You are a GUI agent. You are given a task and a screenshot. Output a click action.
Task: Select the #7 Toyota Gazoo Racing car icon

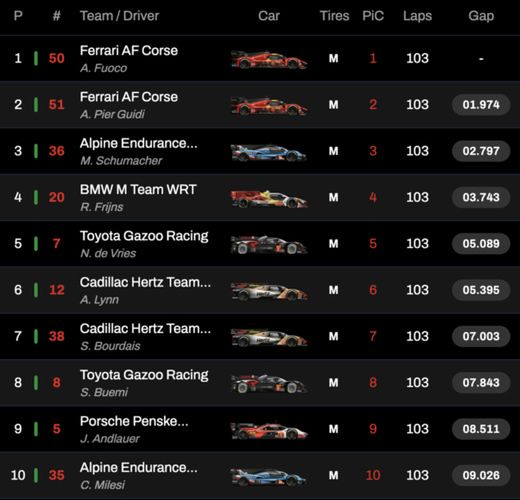tap(269, 244)
